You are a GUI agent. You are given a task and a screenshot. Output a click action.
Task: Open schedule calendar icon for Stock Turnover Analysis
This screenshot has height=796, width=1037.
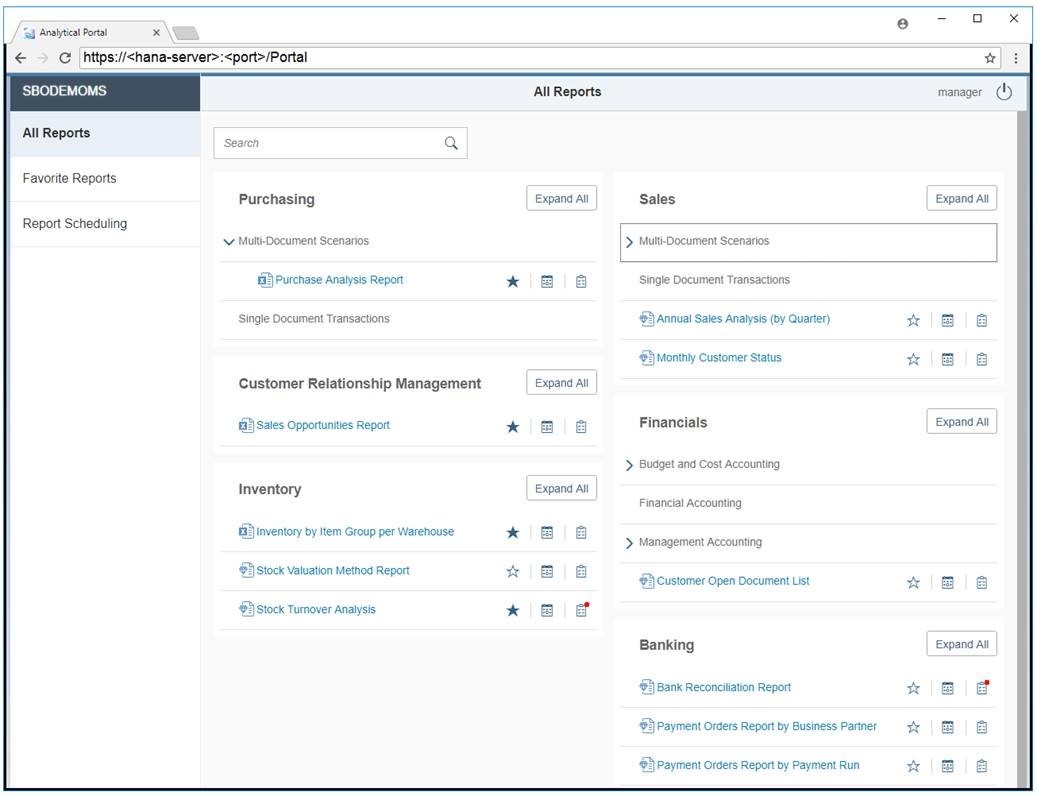coord(547,611)
